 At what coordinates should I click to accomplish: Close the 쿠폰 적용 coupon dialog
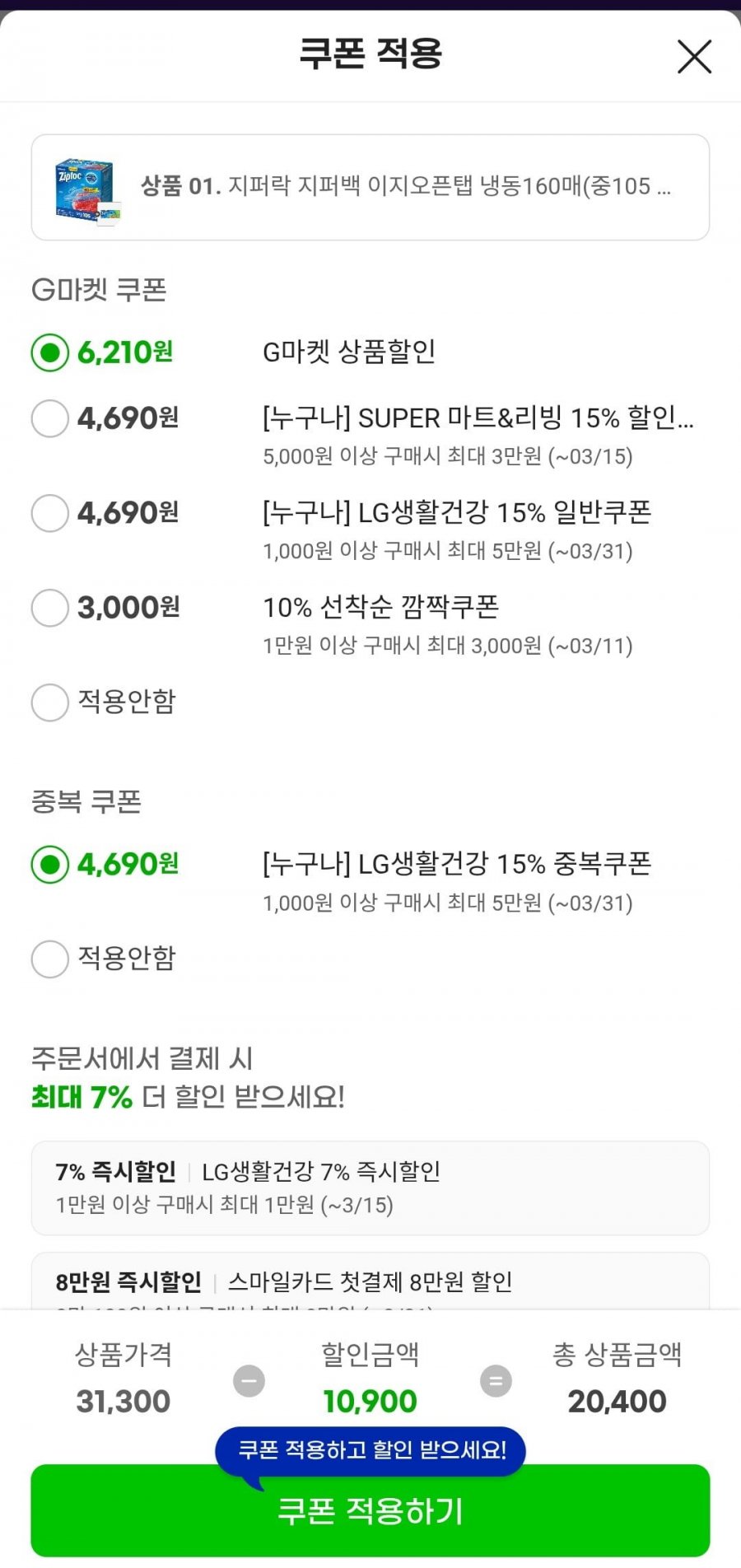694,57
